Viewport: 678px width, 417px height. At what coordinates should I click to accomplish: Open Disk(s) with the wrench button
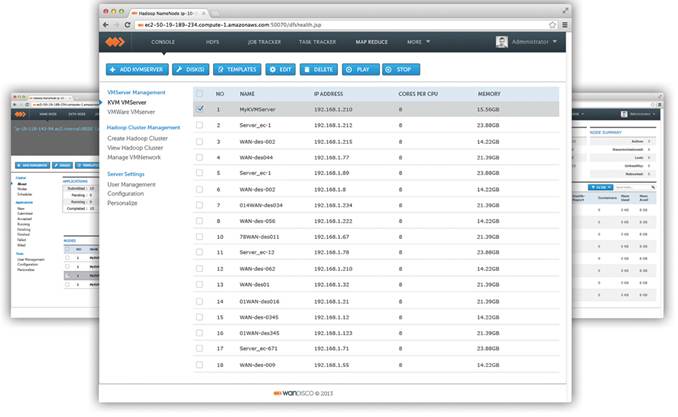tap(190, 69)
